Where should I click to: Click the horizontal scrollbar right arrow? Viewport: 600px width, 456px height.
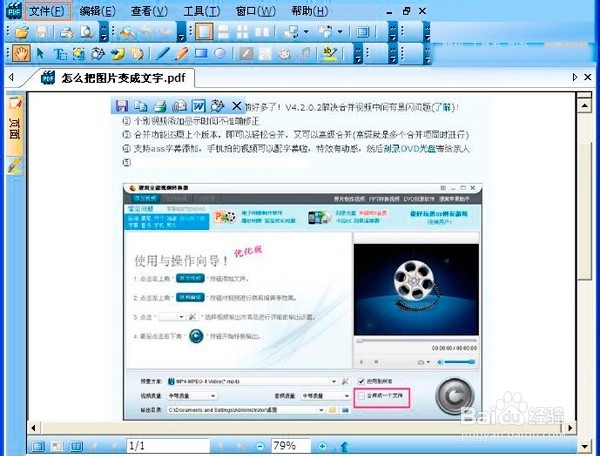pos(570,428)
